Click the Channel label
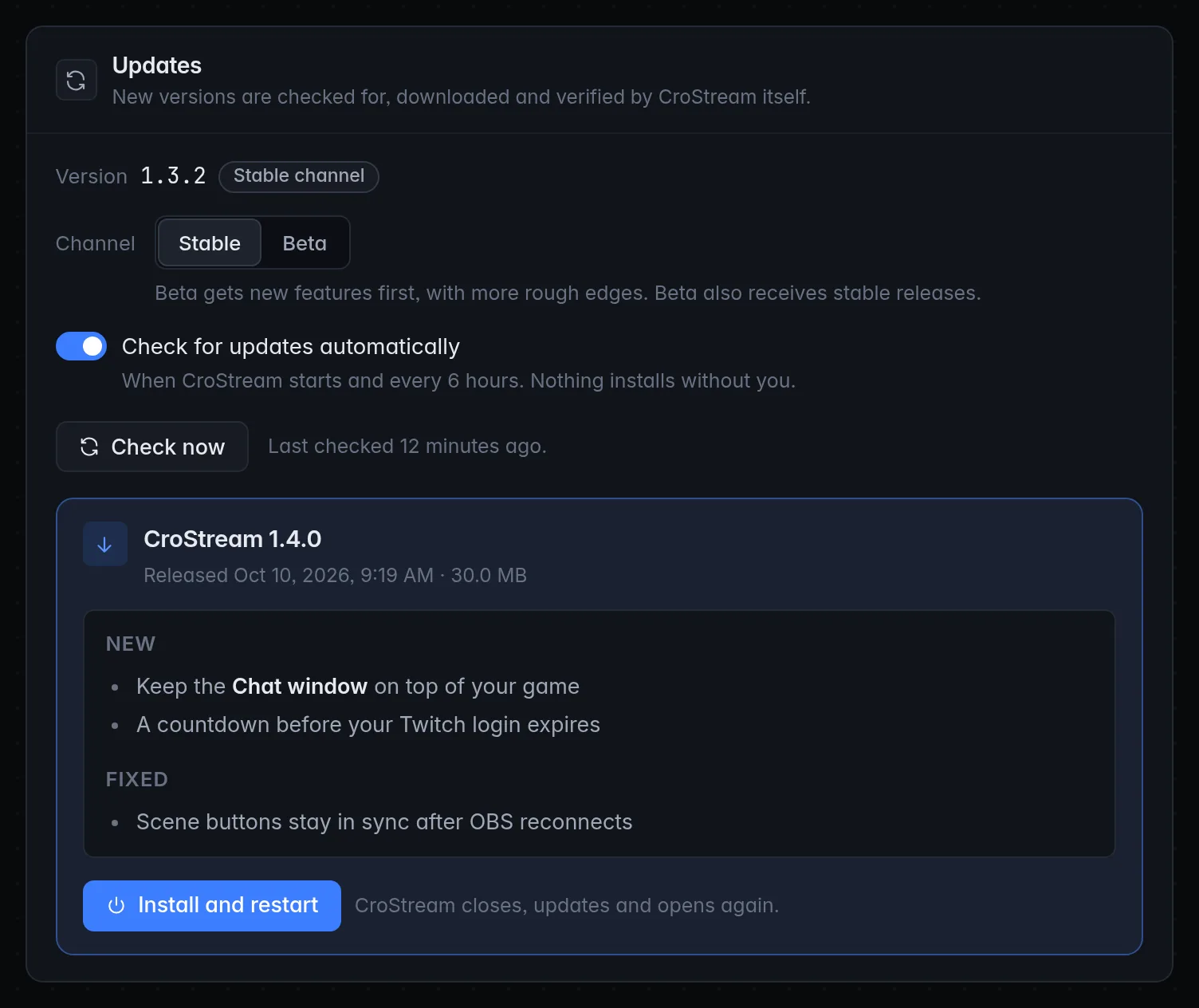This screenshot has width=1199, height=1008. 96,243
